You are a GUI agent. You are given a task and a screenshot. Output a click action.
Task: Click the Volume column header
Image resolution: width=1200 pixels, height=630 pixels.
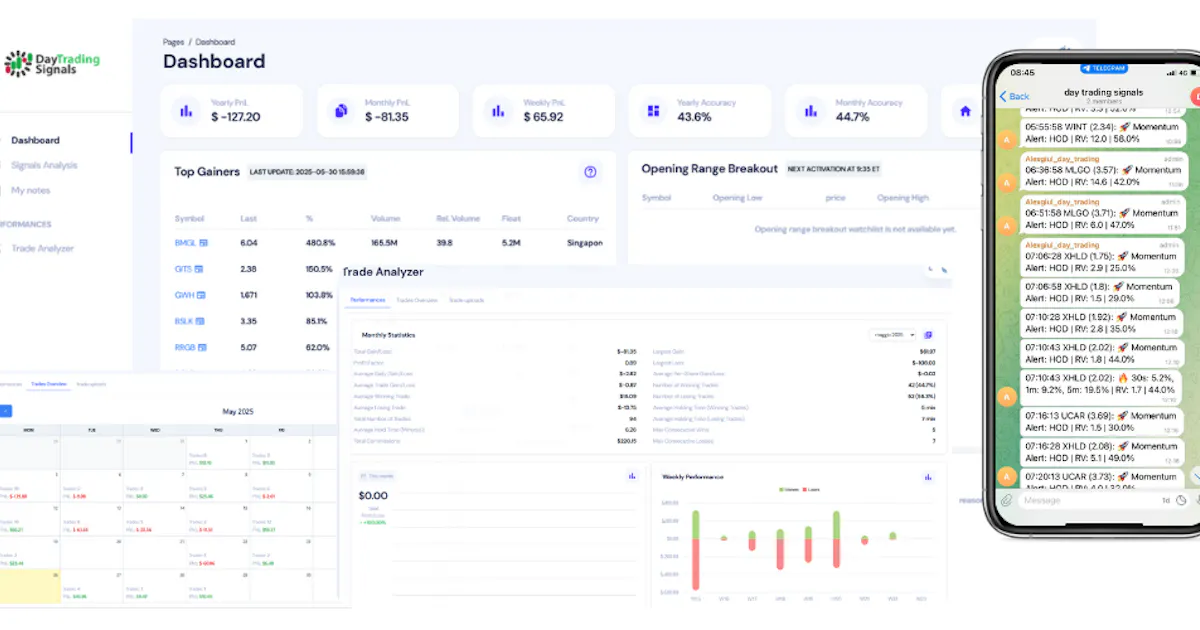(385, 218)
